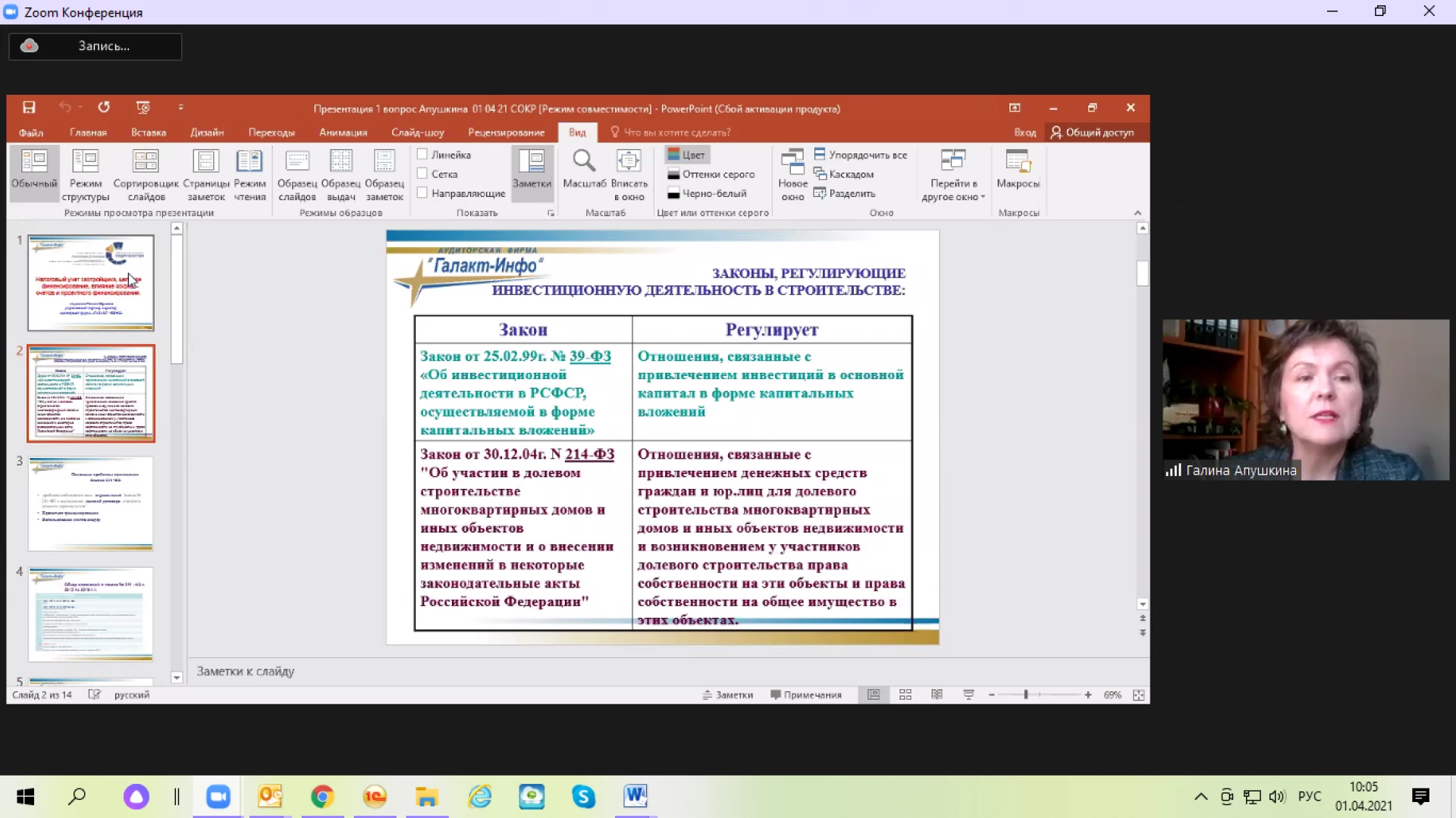Image resolution: width=1456 pixels, height=818 pixels.
Task: Click the Share (Общий доступ) button
Action: point(1093,133)
